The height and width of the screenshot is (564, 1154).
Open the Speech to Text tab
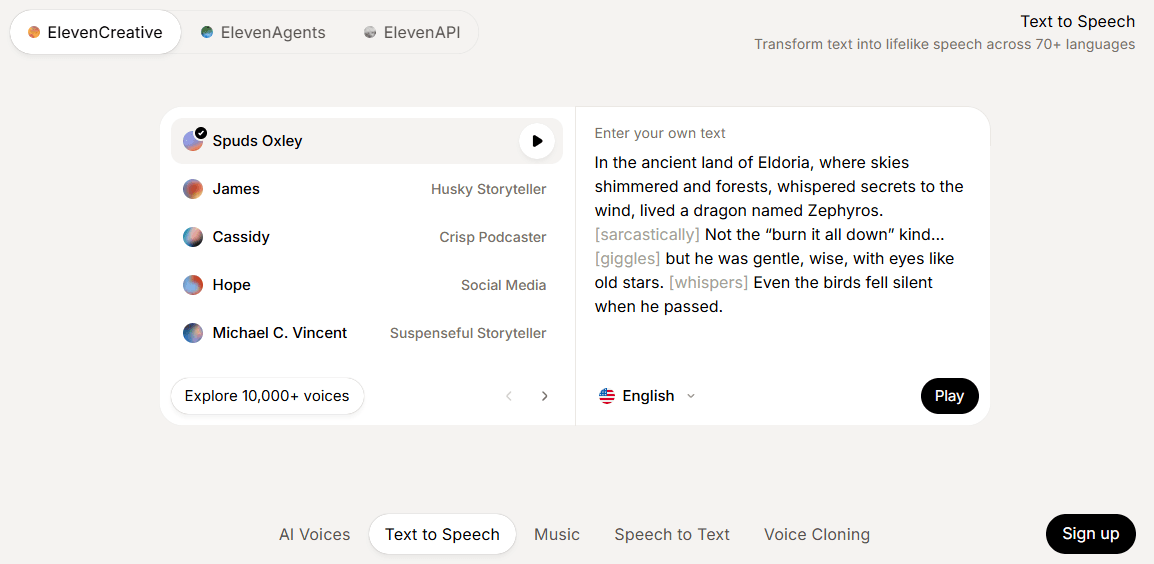(x=672, y=535)
